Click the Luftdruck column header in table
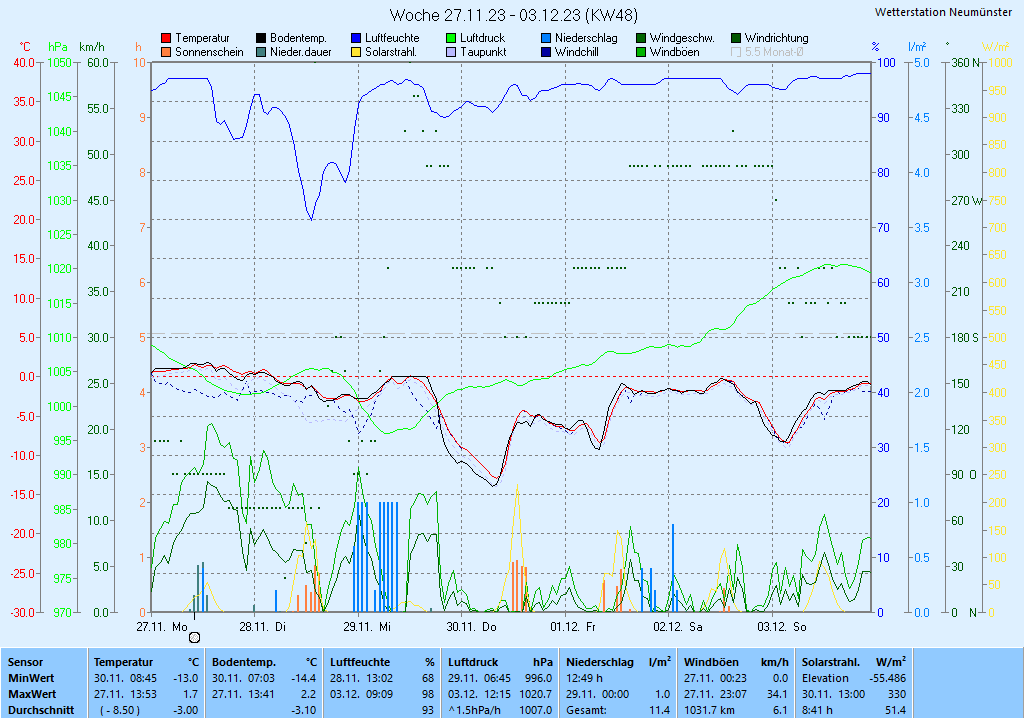This screenshot has height=718, width=1024. 473,662
